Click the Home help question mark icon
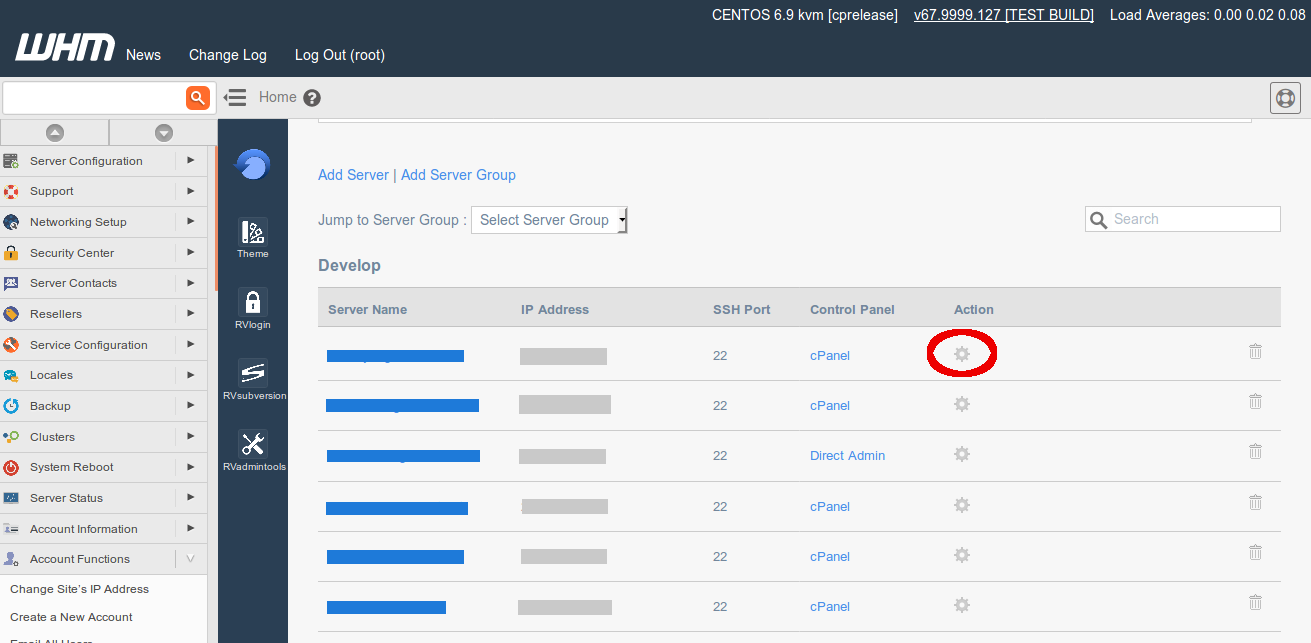This screenshot has height=643, width=1311. (312, 98)
